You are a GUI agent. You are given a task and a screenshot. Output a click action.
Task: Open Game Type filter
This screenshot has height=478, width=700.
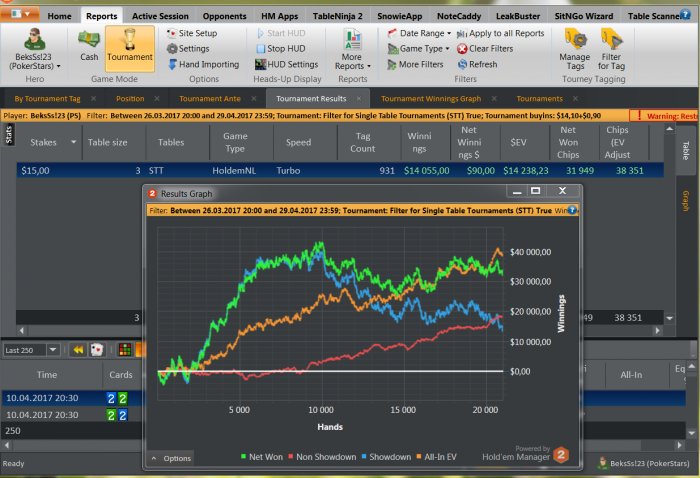point(418,49)
